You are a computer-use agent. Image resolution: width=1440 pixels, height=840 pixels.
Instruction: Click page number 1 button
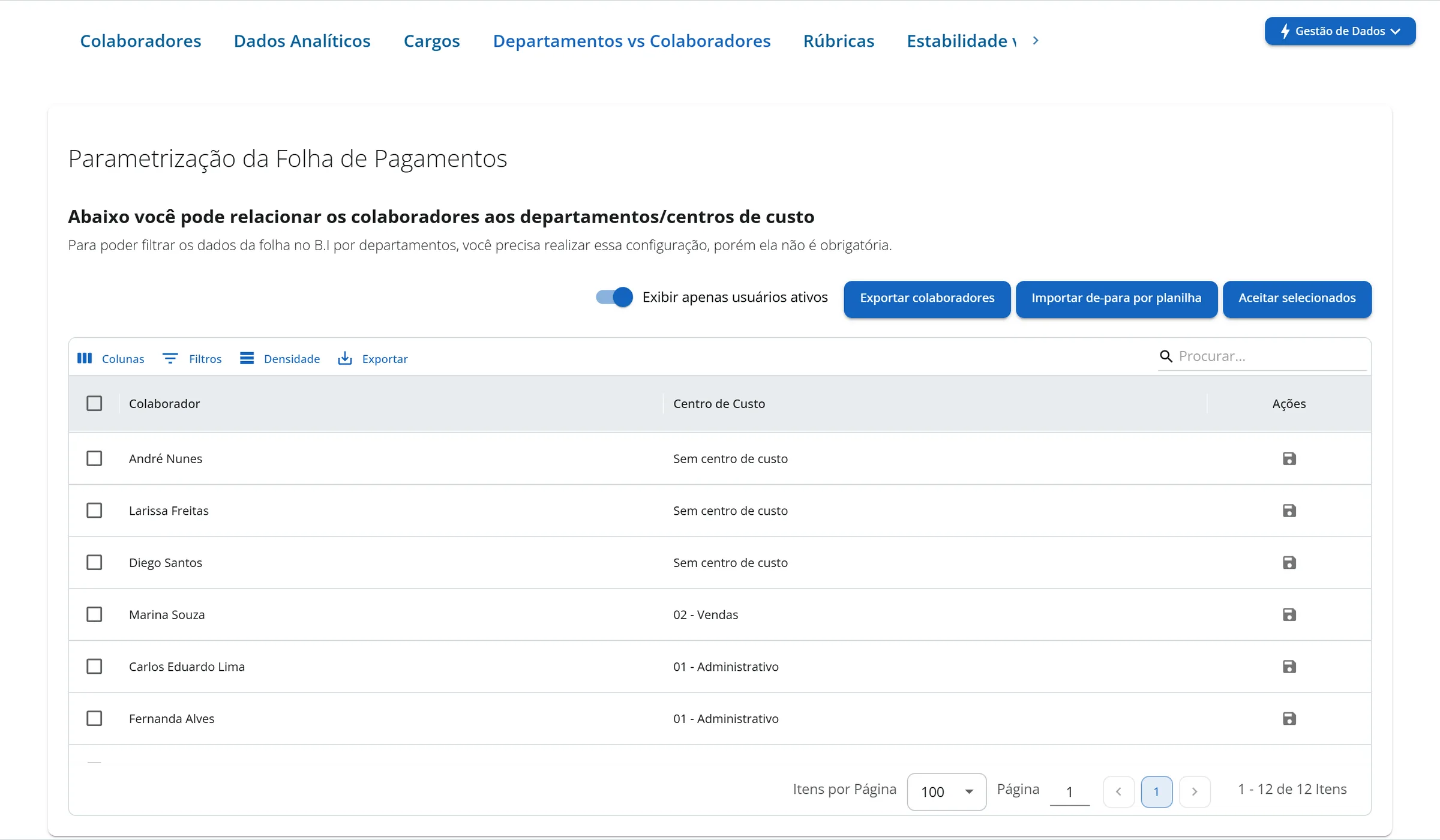(x=1156, y=792)
